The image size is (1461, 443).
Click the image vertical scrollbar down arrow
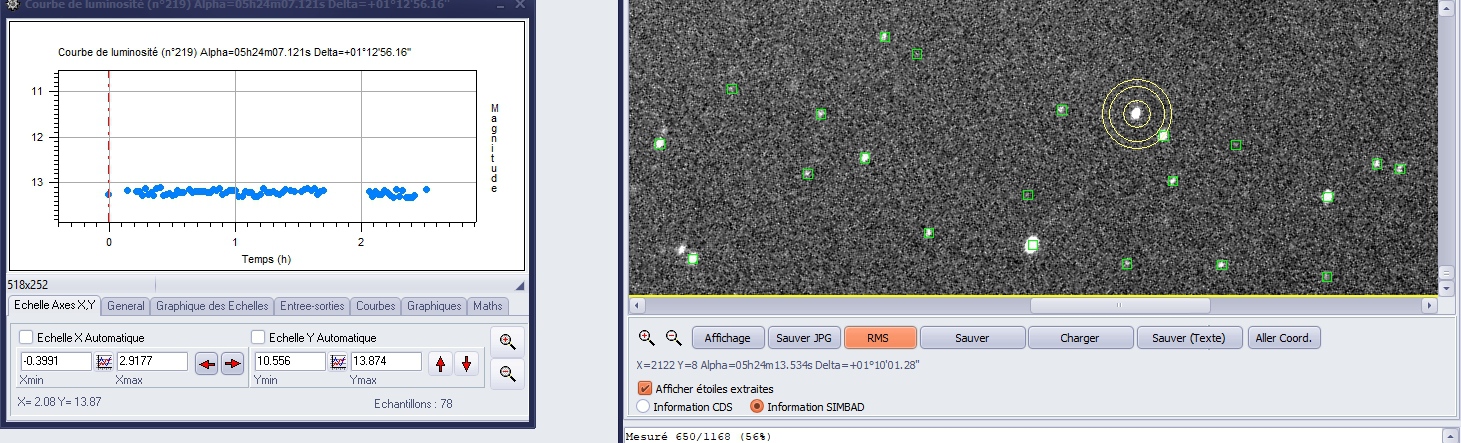1446,287
